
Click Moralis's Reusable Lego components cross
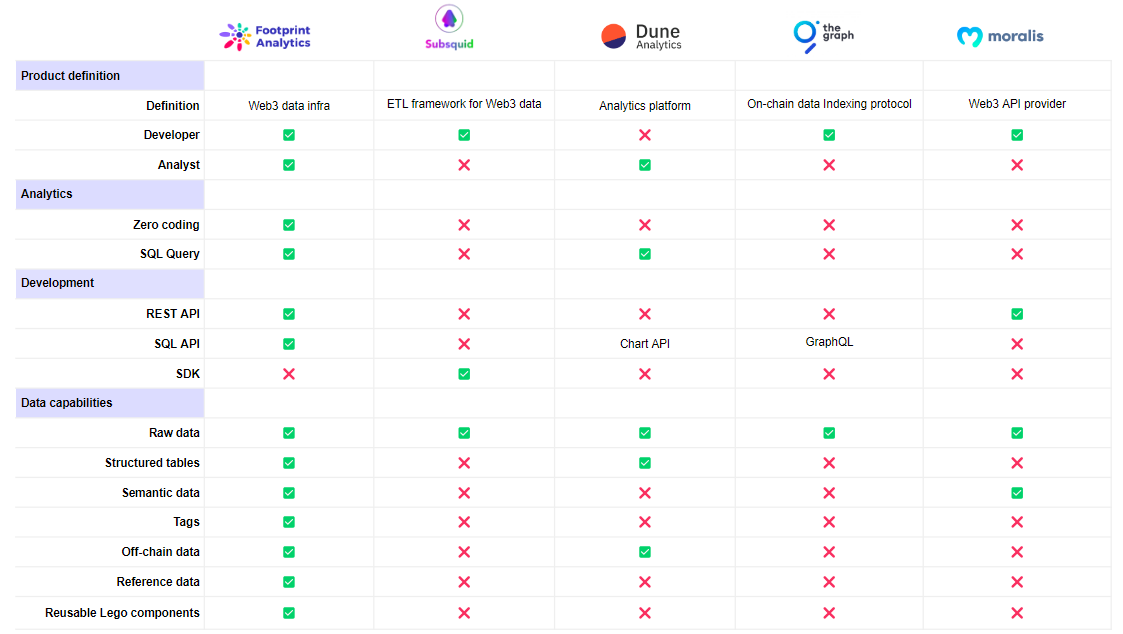[1017, 613]
